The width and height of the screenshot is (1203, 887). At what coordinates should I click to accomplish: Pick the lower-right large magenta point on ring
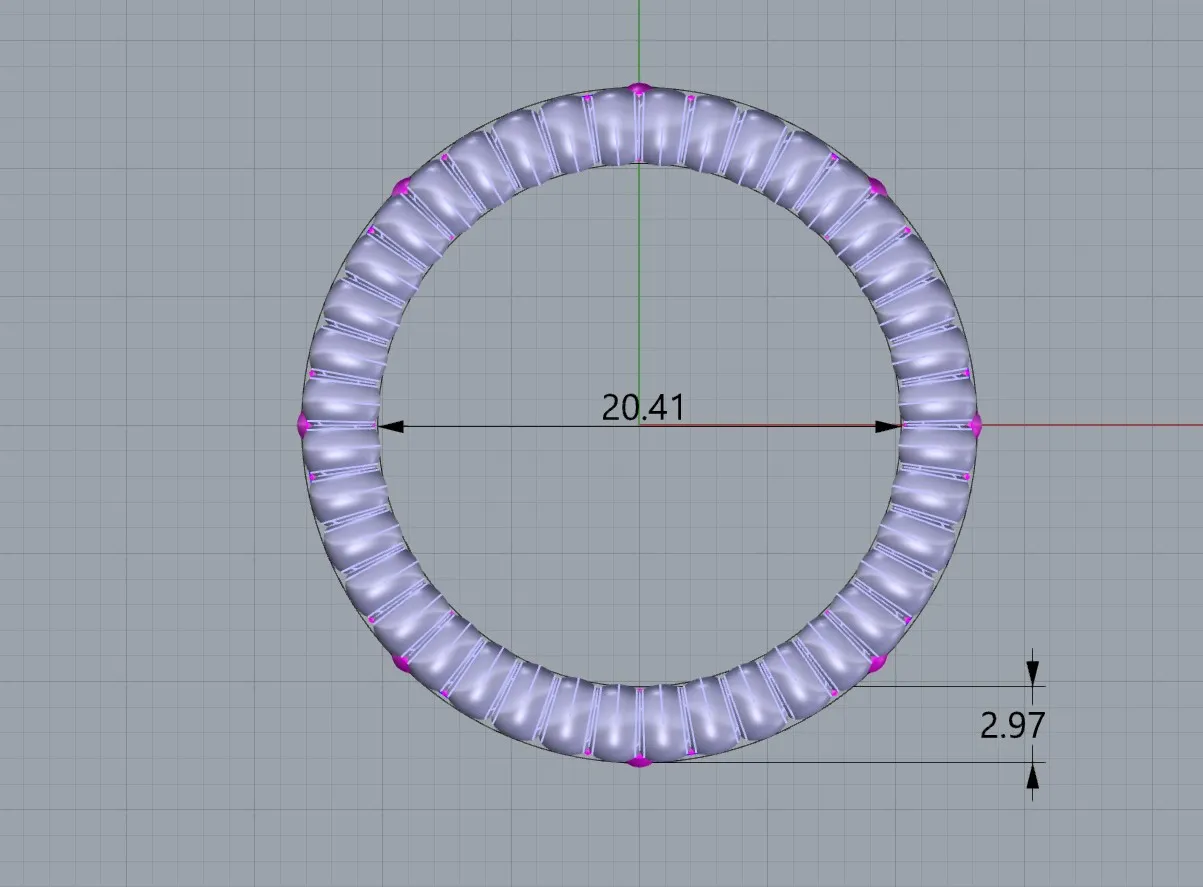click(877, 662)
